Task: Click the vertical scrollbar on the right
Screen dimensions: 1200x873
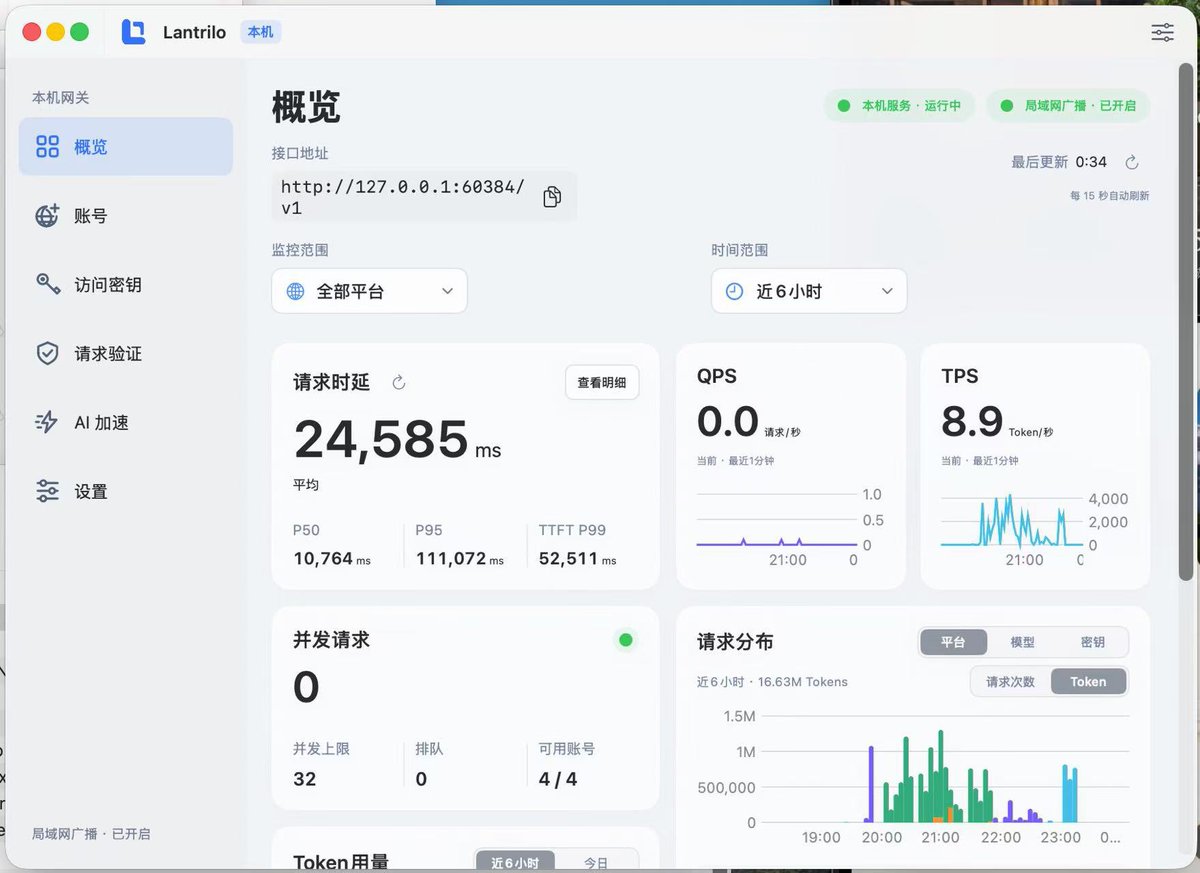Action: coord(1186,320)
